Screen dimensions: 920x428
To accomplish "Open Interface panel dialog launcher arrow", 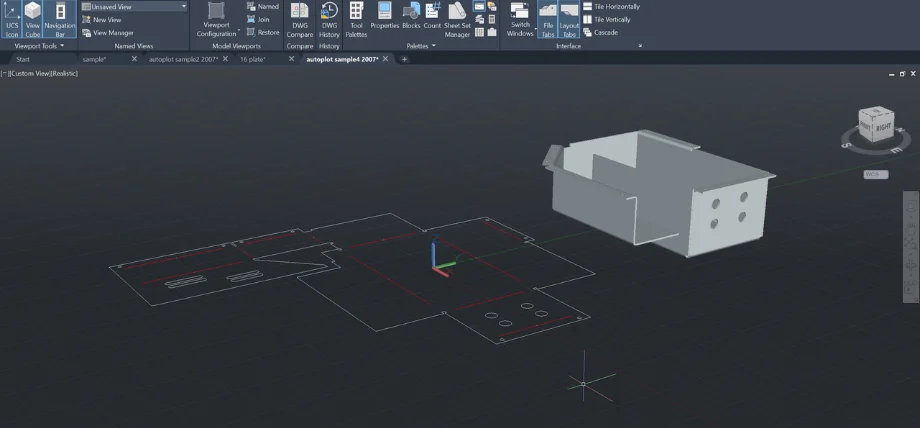I will [x=640, y=46].
